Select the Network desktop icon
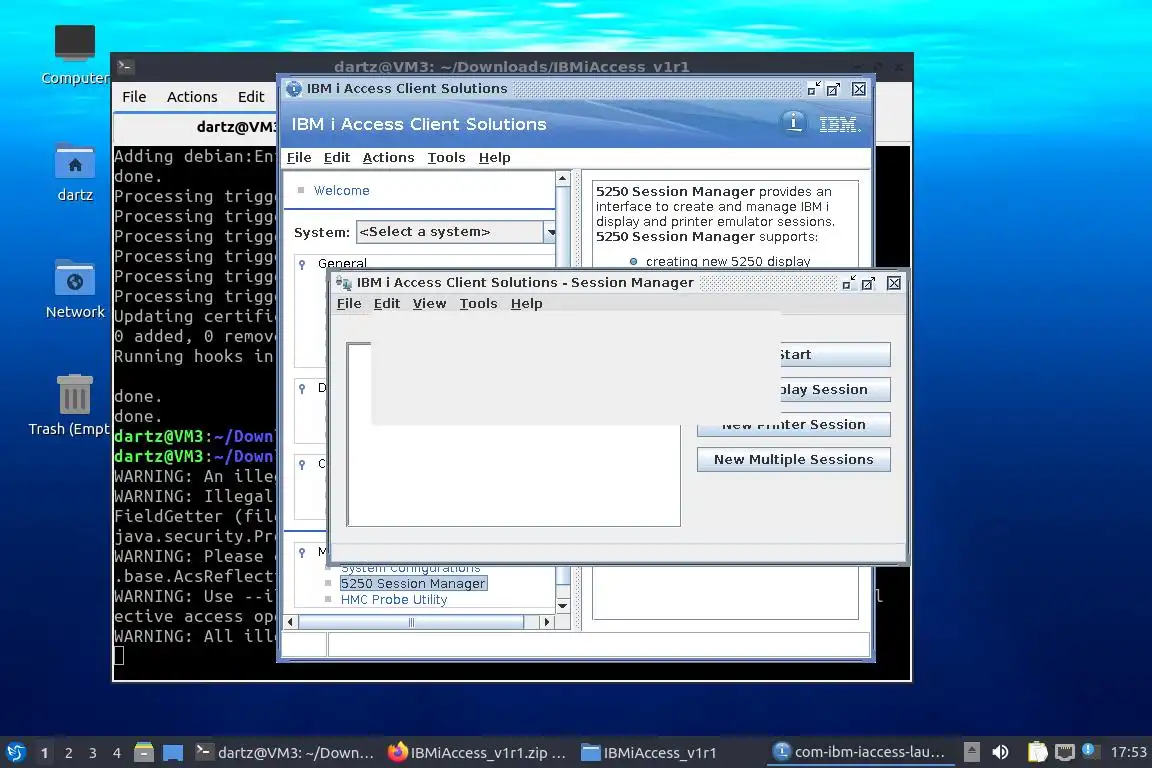The height and width of the screenshot is (768, 1152). [75, 279]
